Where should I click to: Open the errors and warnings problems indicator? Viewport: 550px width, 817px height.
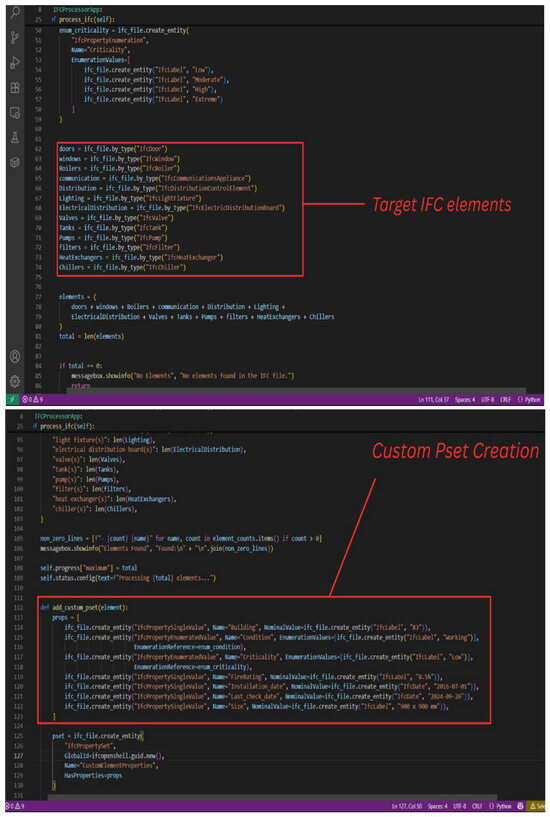point(32,400)
